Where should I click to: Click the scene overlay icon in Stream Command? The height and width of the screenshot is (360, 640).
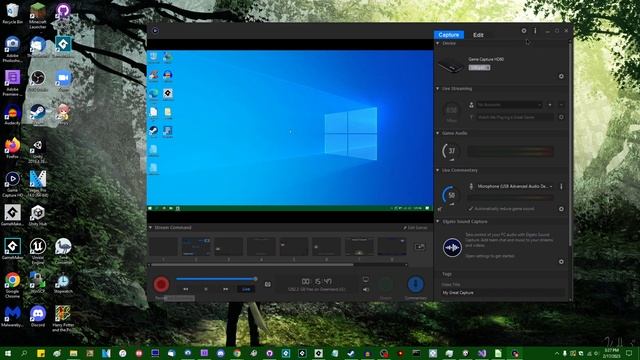click(x=420, y=247)
